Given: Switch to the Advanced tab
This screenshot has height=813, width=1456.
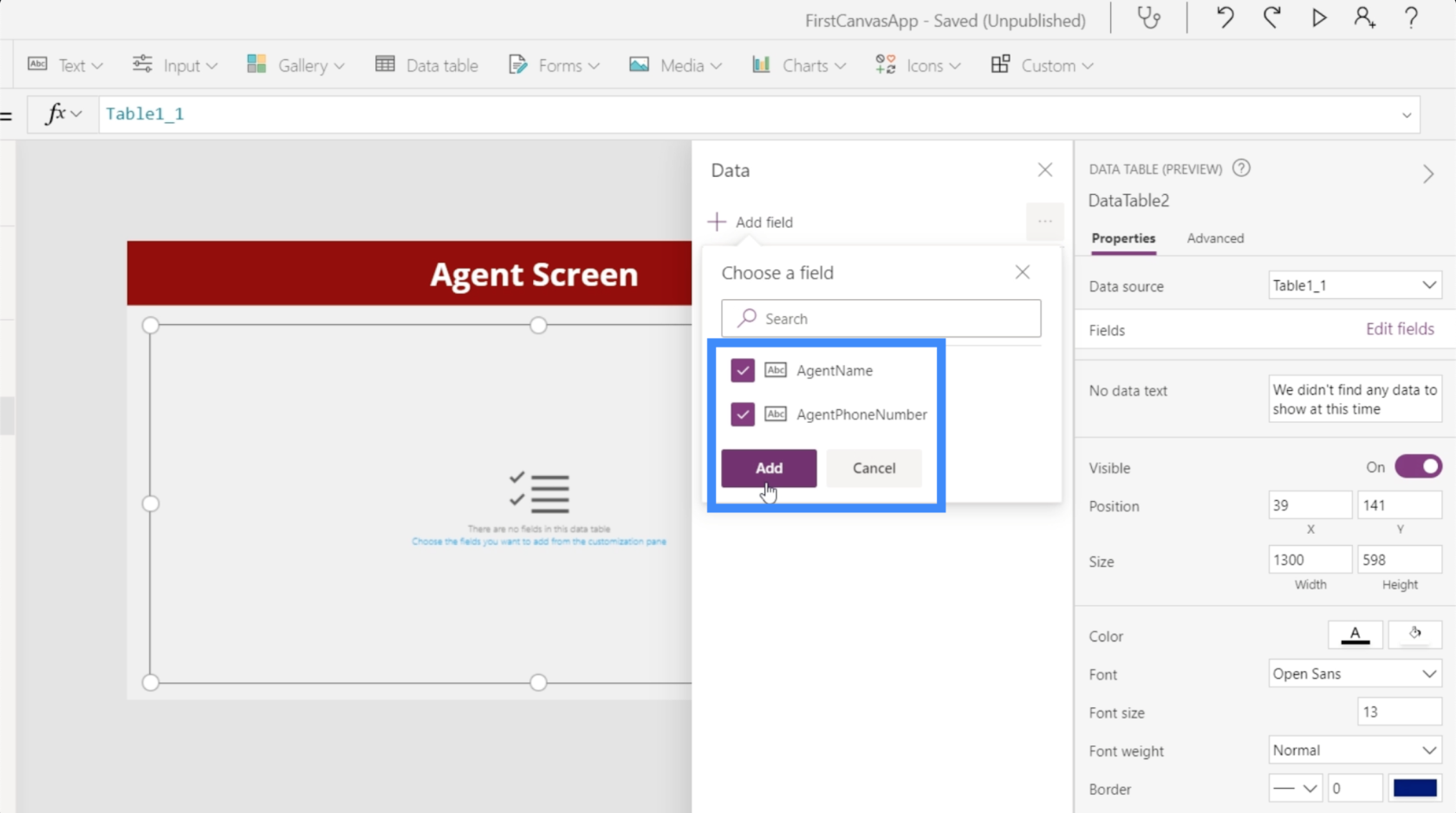Looking at the screenshot, I should [x=1215, y=238].
